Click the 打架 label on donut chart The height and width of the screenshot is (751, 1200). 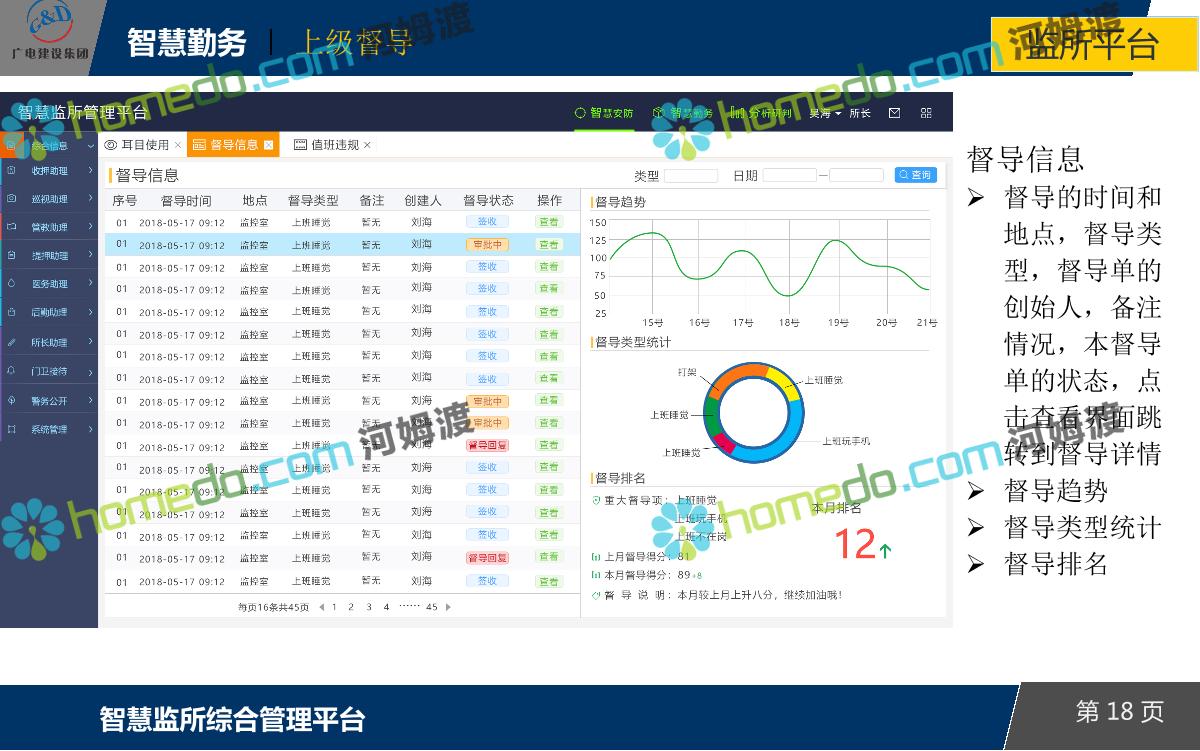[687, 371]
